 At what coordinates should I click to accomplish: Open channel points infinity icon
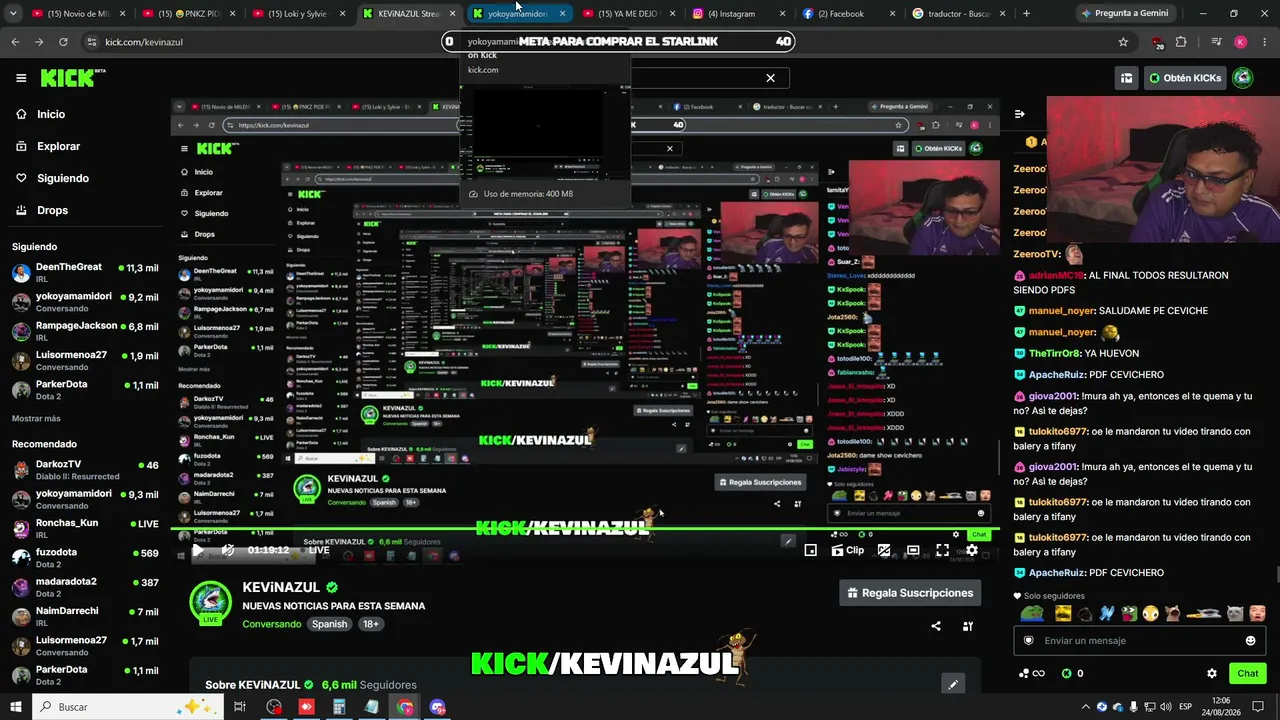click(x=1032, y=674)
